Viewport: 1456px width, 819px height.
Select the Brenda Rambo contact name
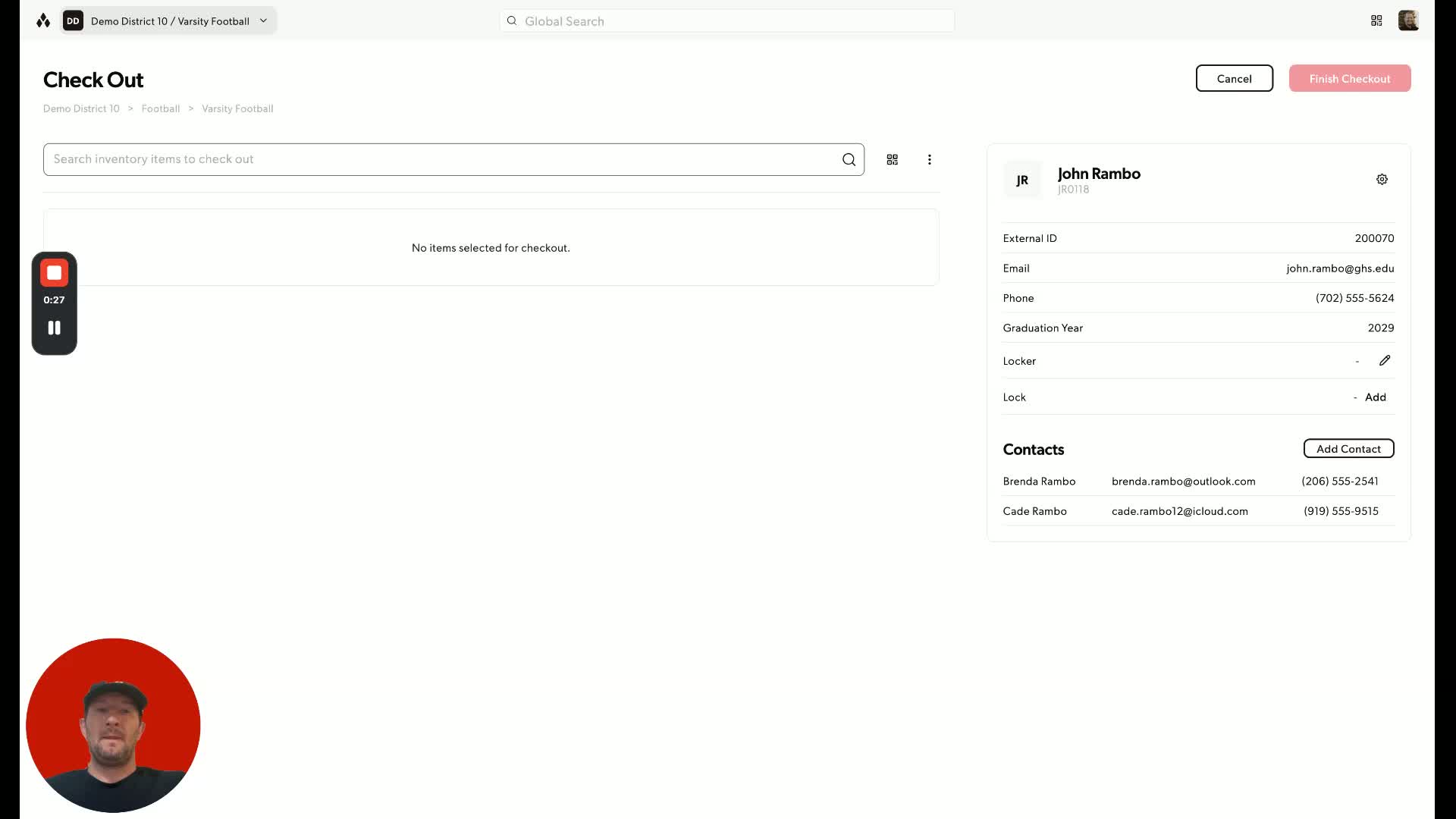1039,482
